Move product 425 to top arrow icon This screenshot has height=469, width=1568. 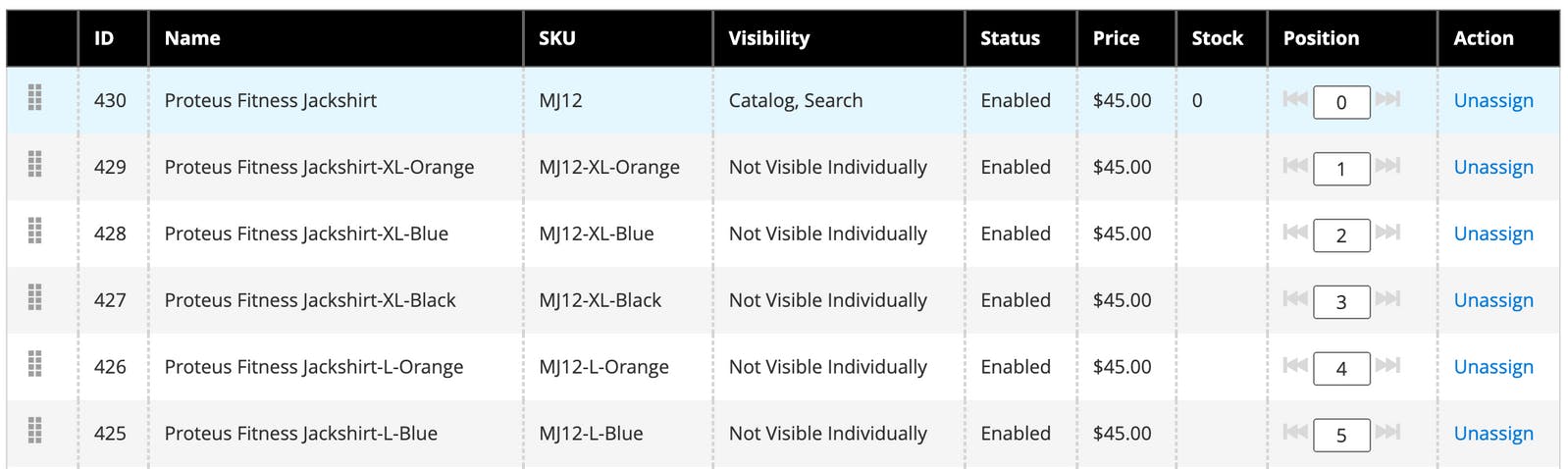pos(1295,432)
